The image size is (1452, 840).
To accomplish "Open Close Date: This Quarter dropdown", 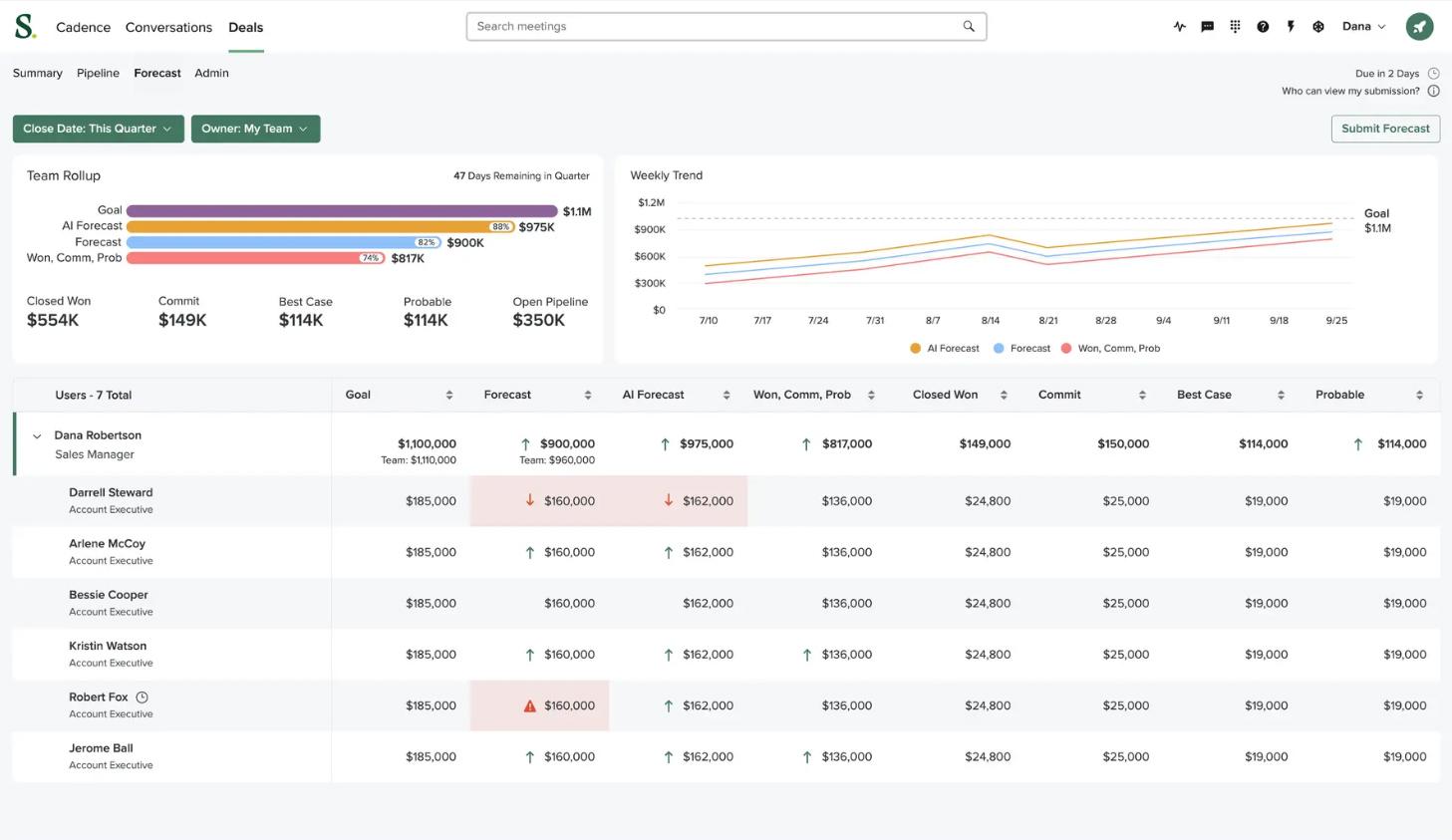I will tap(98, 129).
